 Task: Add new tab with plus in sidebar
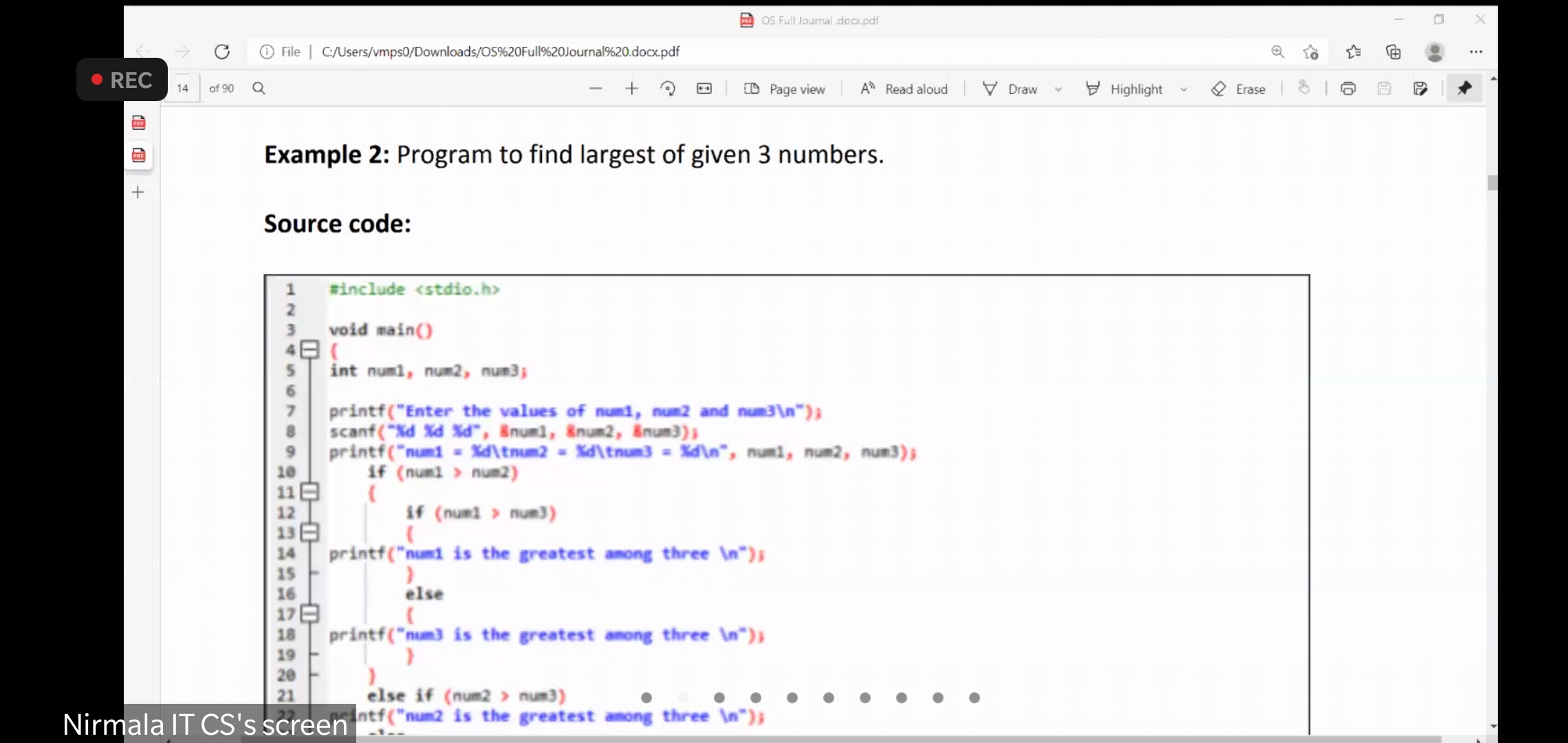pos(138,193)
